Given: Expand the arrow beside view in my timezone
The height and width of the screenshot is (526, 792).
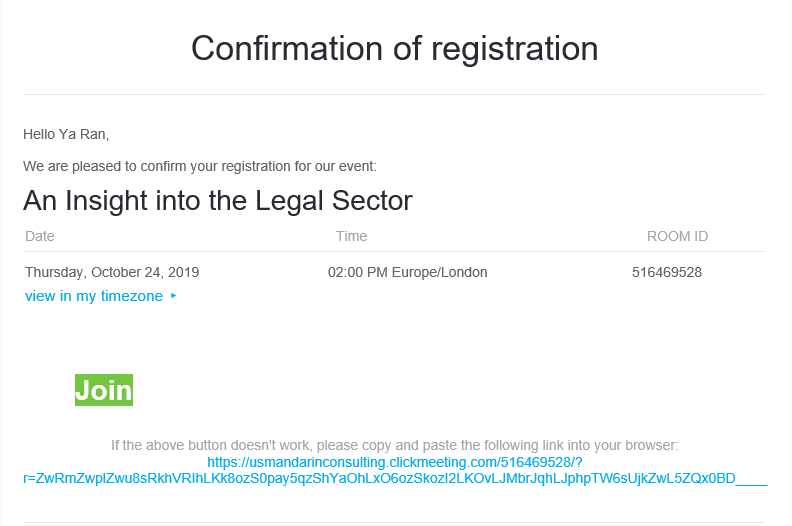Looking at the screenshot, I should click(173, 296).
